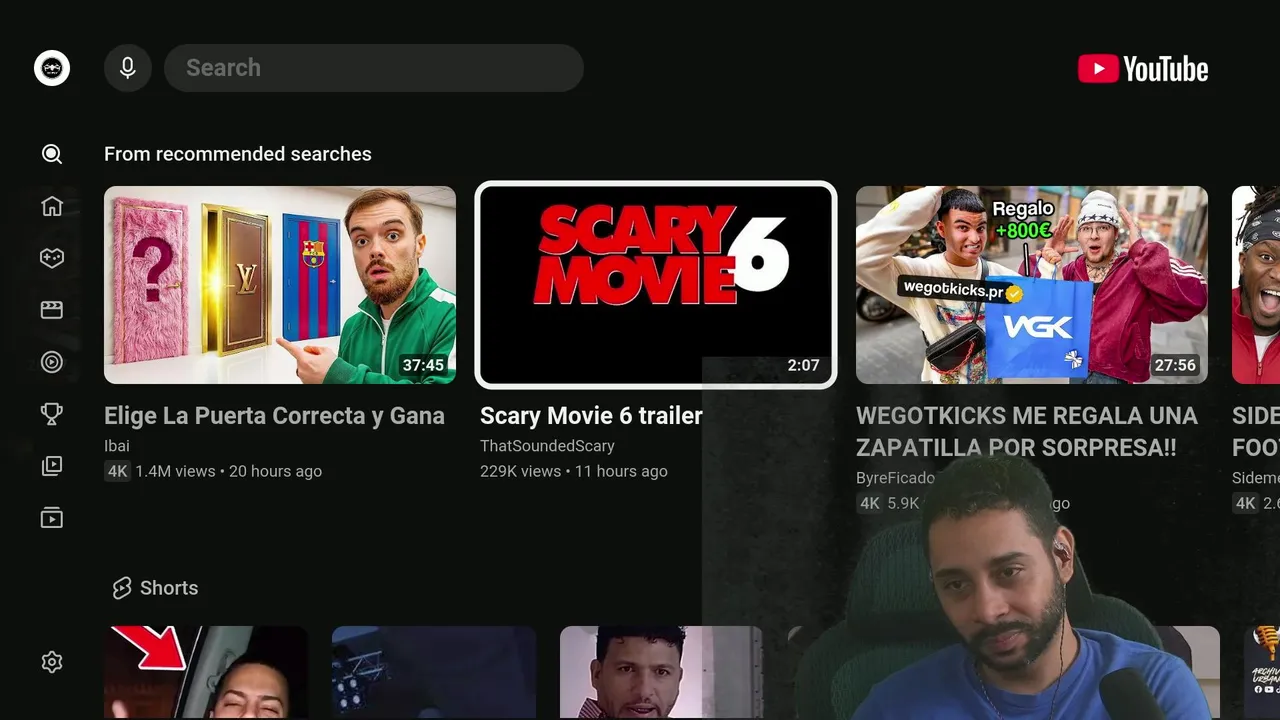This screenshot has height=720, width=1280.
Task: Click the channel name 'ByreFicado'
Action: (x=895, y=478)
